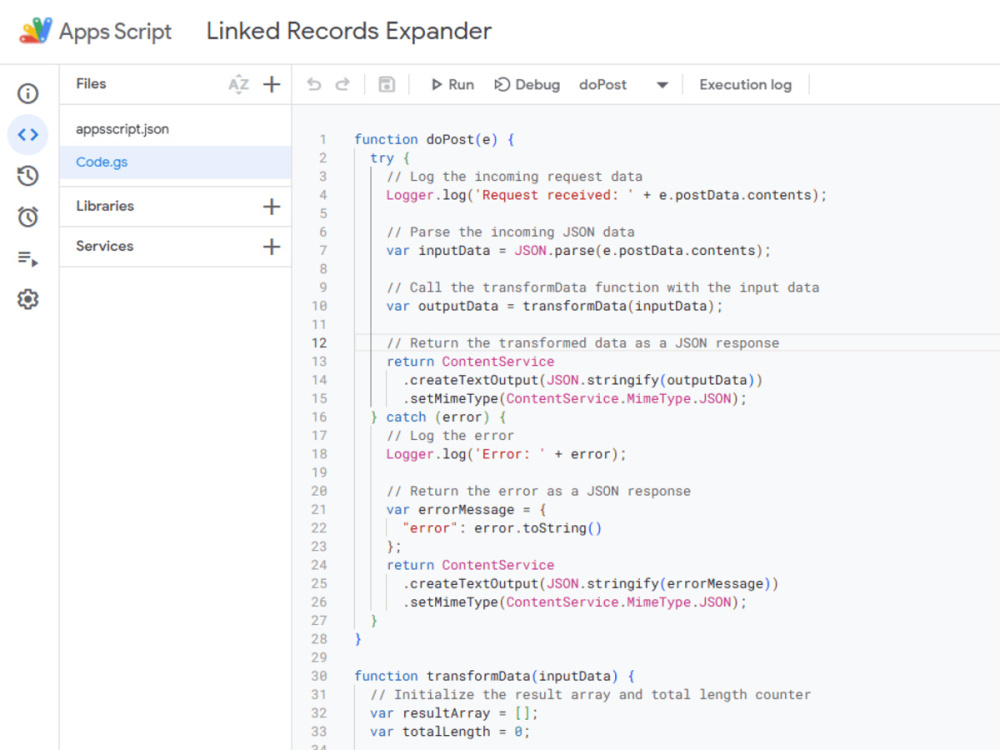
Task: Debug the selected function
Action: [527, 84]
